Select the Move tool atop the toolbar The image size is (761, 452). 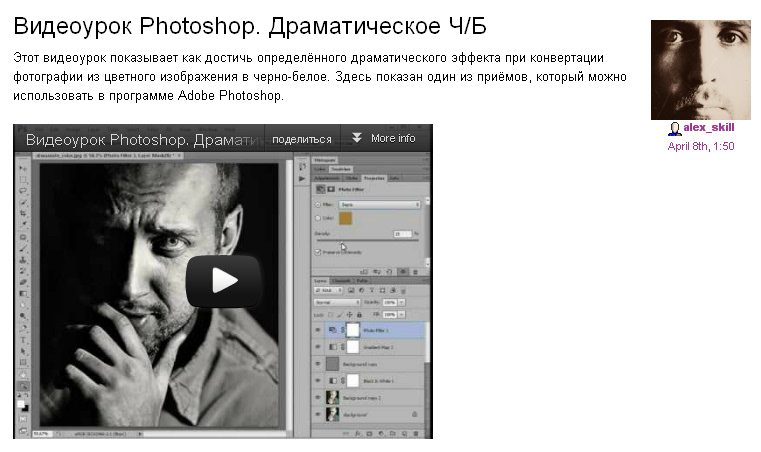[23, 170]
